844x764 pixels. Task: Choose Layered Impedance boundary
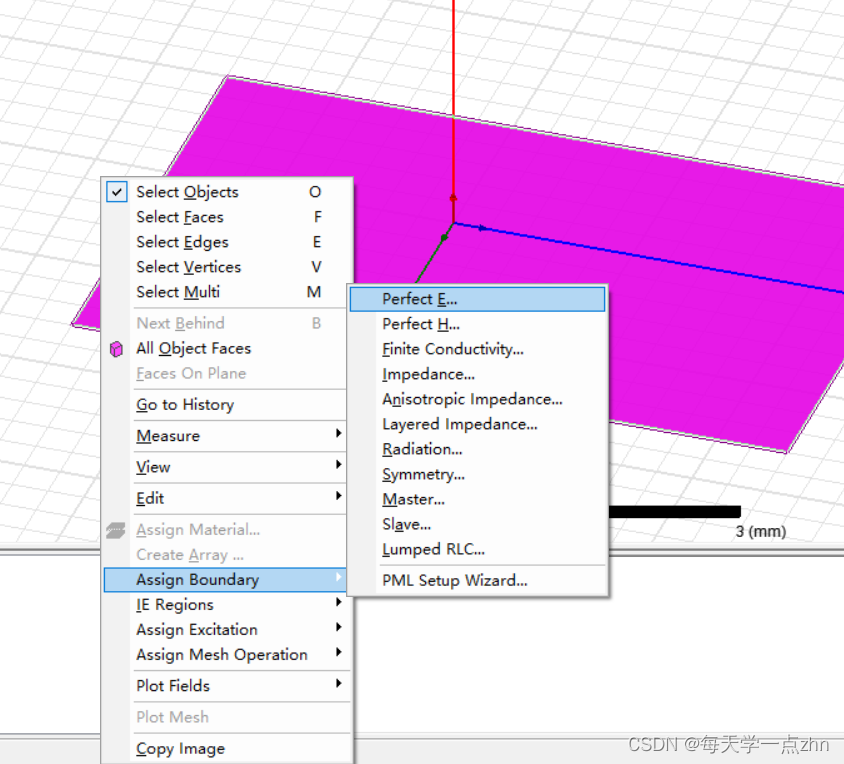[477, 424]
